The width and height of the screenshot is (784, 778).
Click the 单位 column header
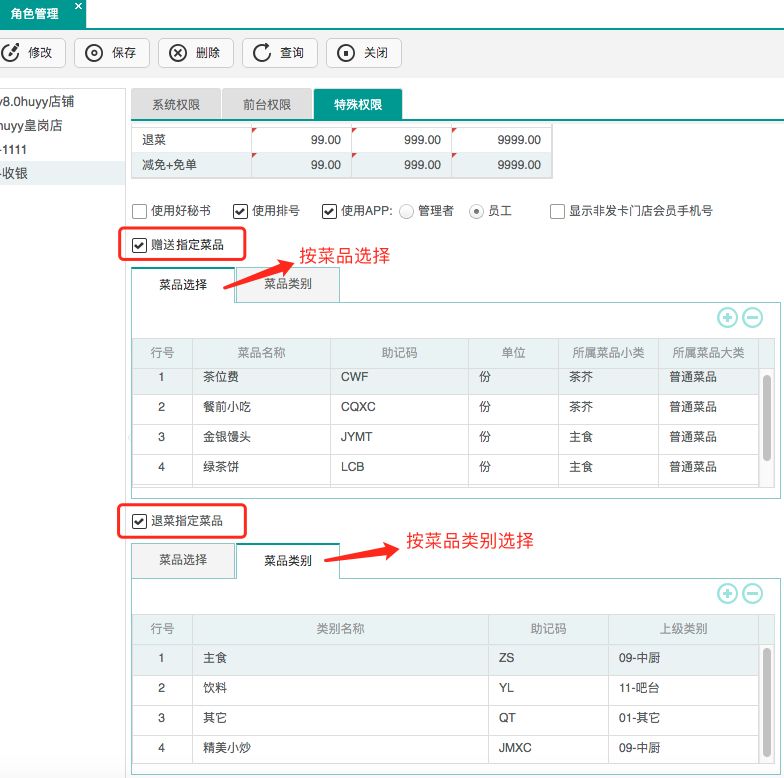[514, 353]
